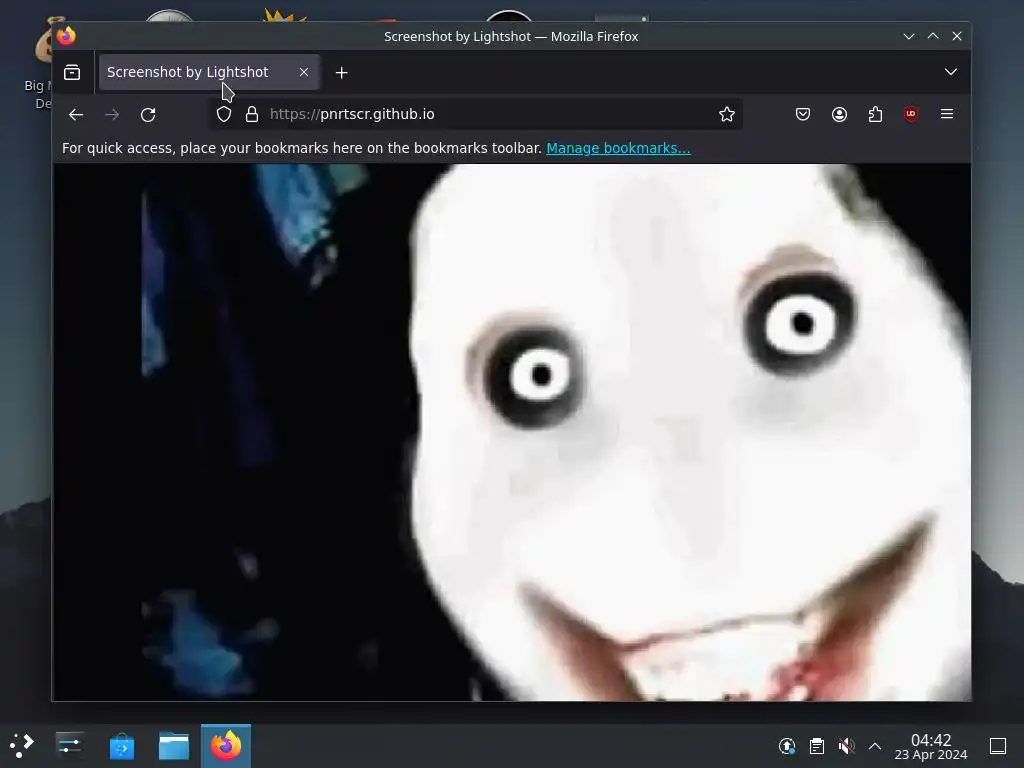
Task: Open a new tab
Action: coord(342,72)
